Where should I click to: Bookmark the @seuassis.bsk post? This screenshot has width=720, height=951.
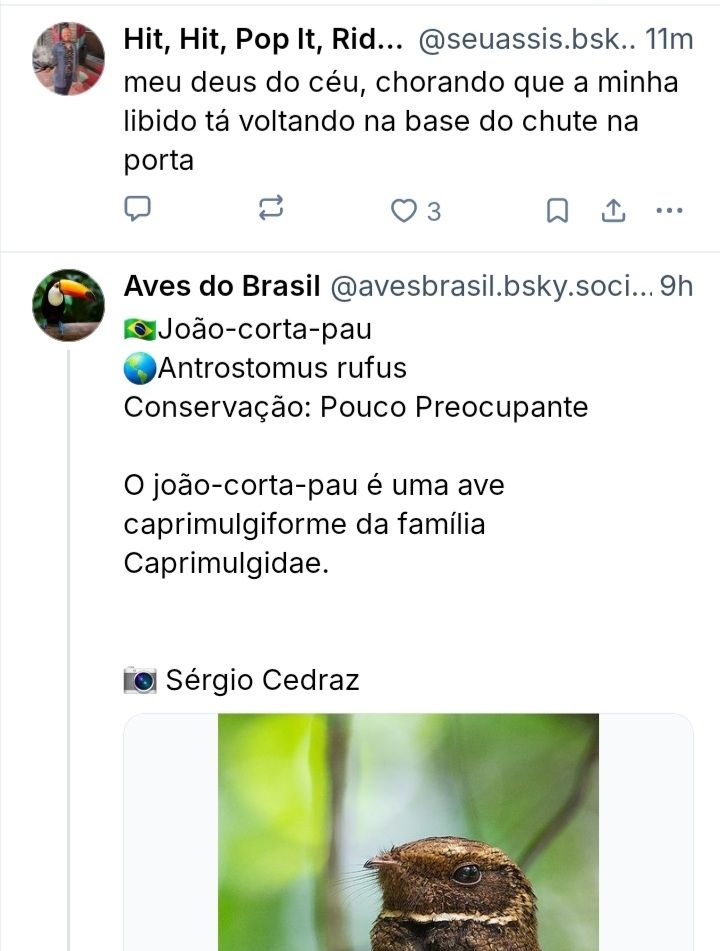click(x=558, y=210)
